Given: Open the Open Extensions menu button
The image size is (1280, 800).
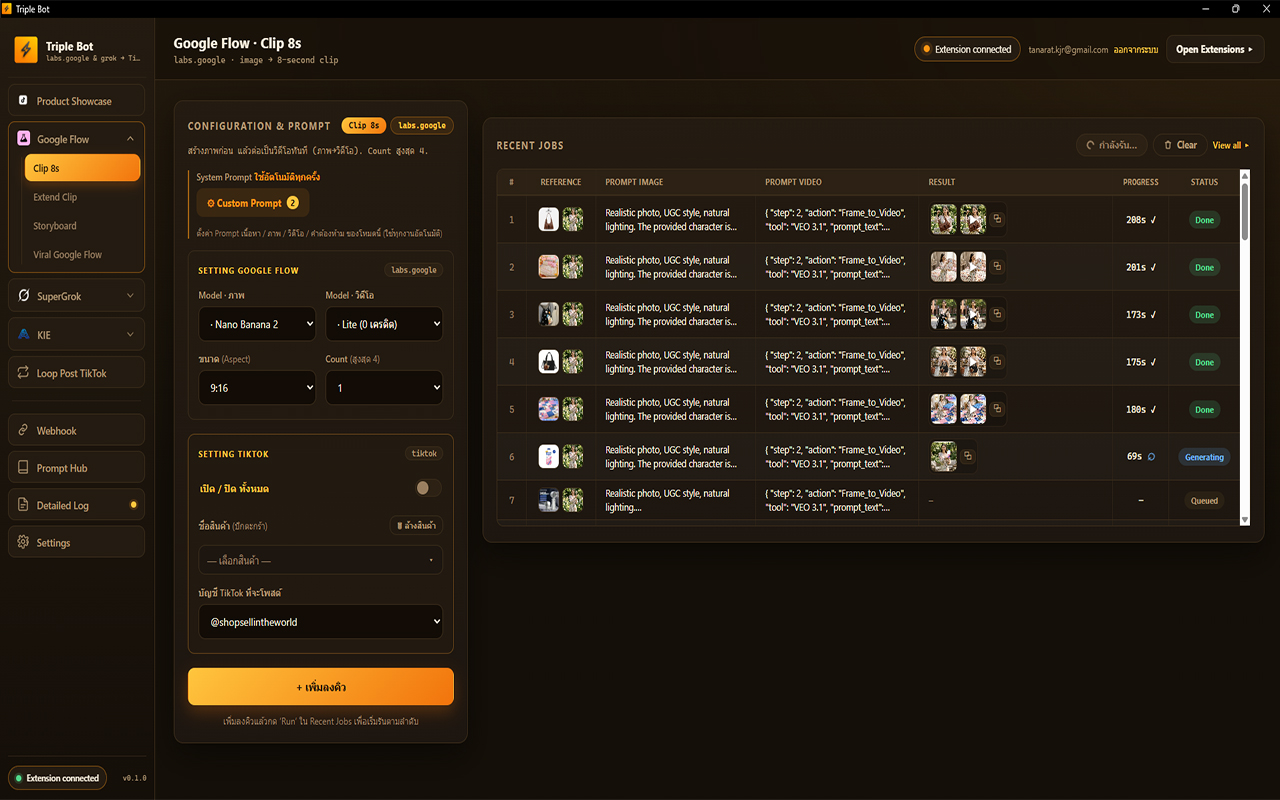Looking at the screenshot, I should (x=1214, y=49).
